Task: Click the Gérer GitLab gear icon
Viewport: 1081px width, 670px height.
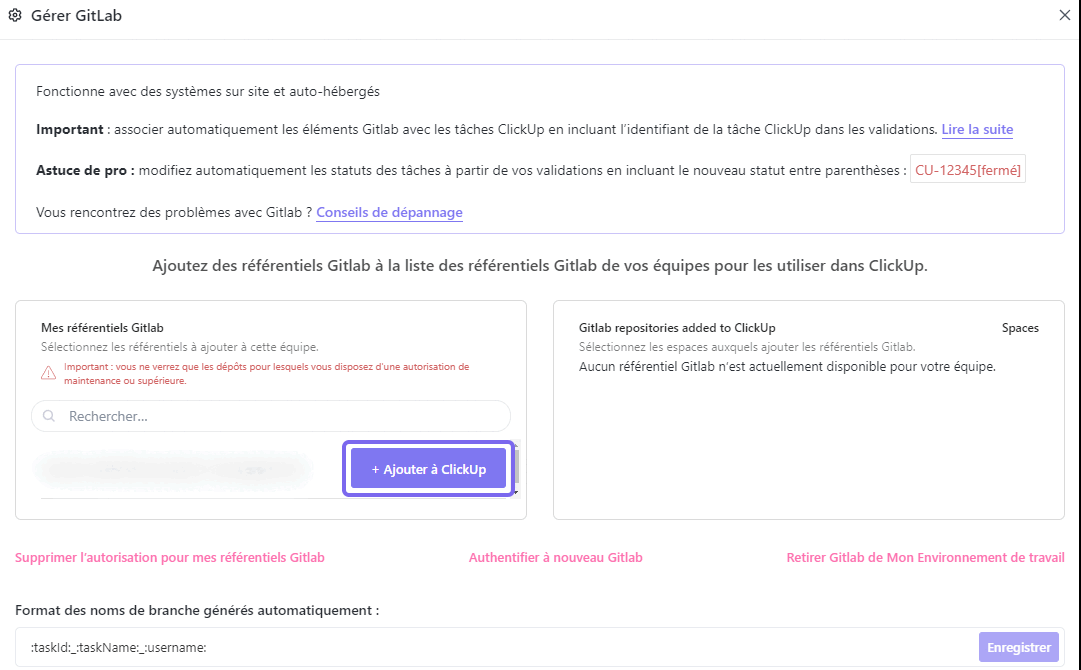Action: click(15, 15)
